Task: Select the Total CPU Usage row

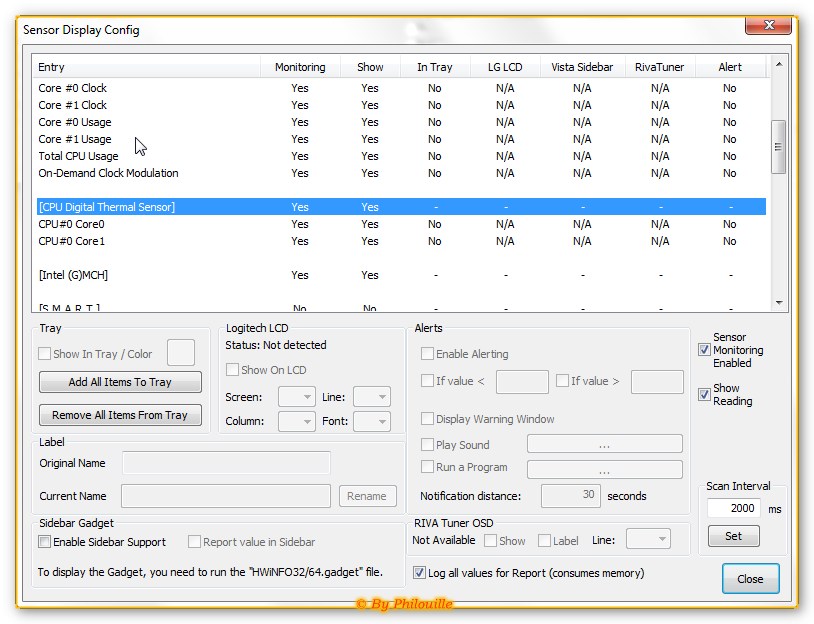Action: tap(78, 156)
